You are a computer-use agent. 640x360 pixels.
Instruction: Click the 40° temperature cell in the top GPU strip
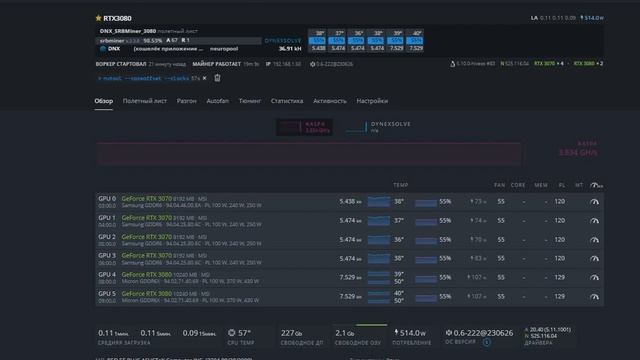click(x=415, y=33)
